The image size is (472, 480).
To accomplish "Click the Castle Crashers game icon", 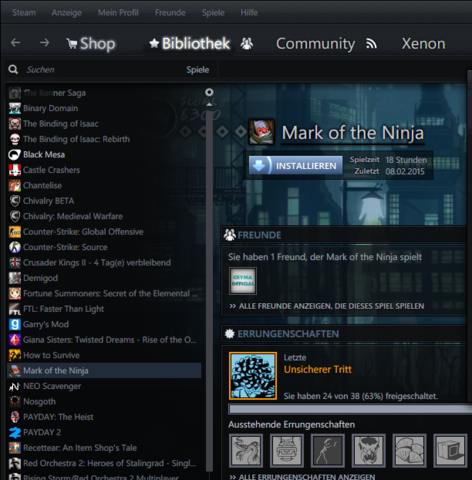I will coord(15,170).
